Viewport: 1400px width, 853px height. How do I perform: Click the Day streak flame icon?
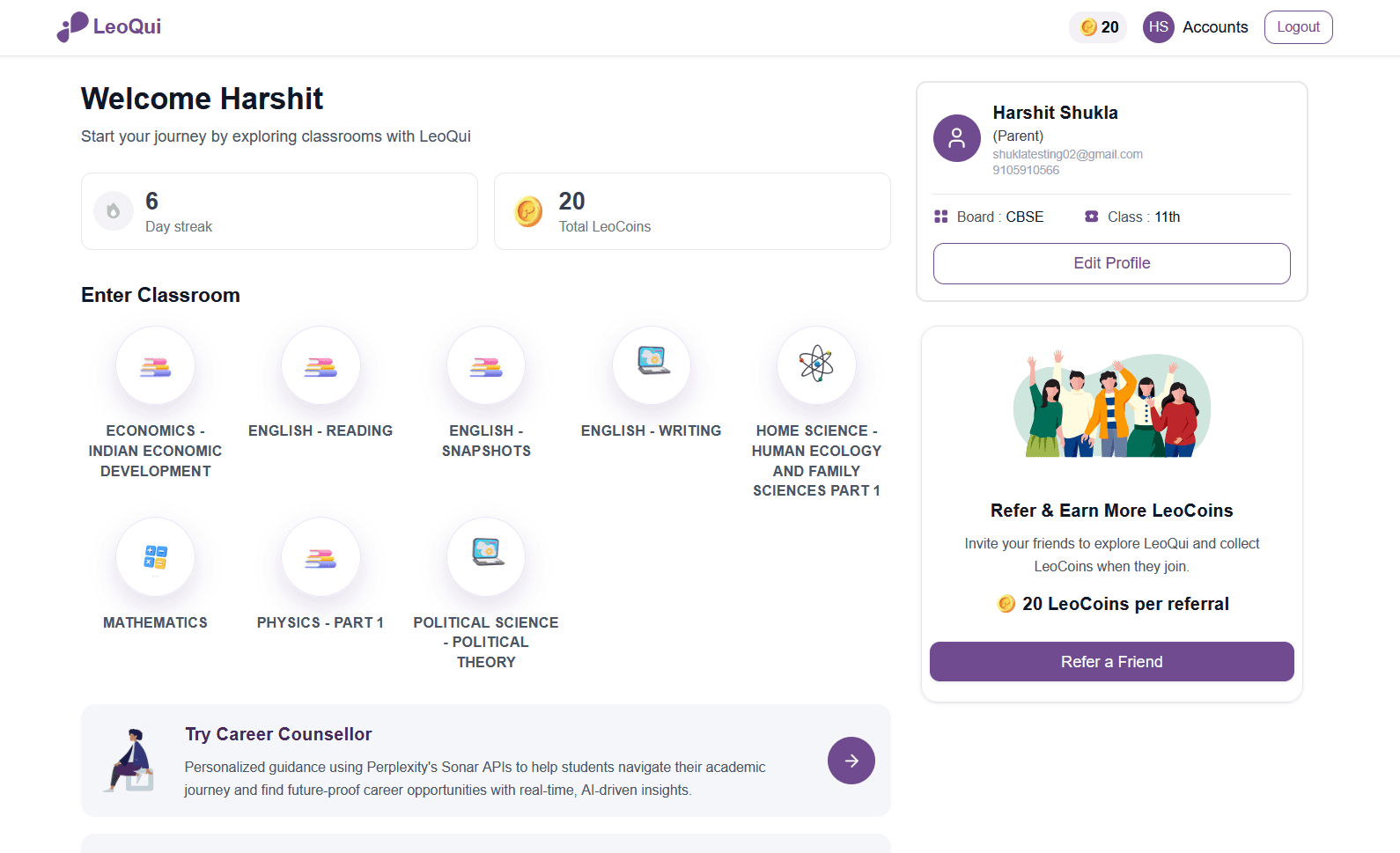coord(113,210)
